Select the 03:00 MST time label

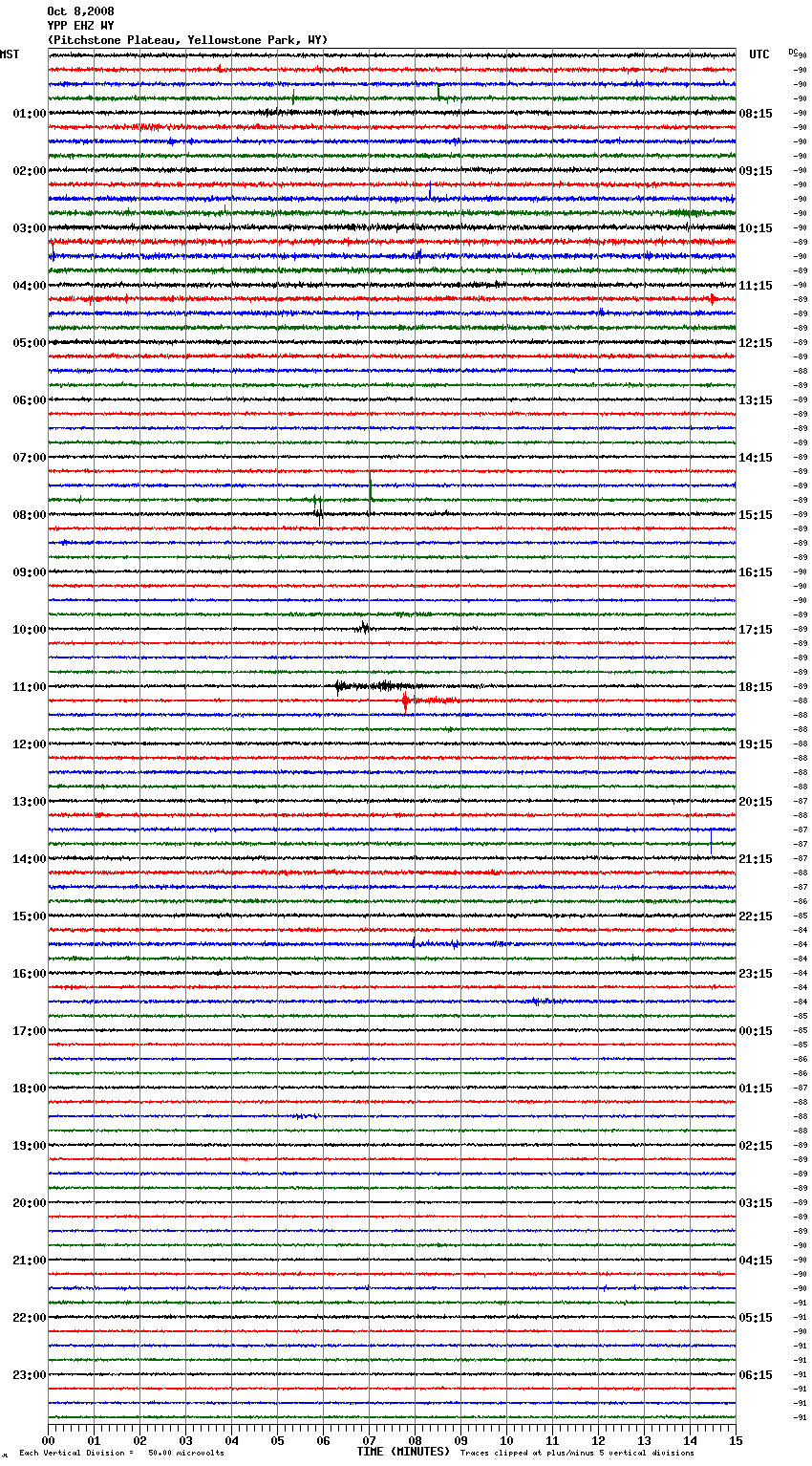[30, 228]
